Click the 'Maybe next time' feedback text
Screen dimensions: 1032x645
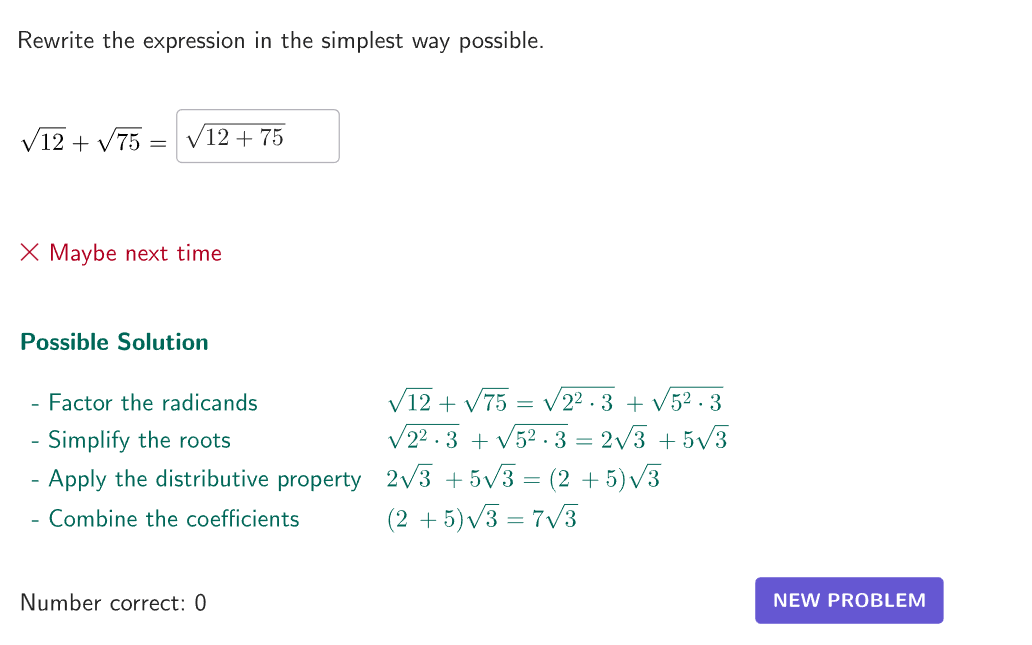point(136,253)
